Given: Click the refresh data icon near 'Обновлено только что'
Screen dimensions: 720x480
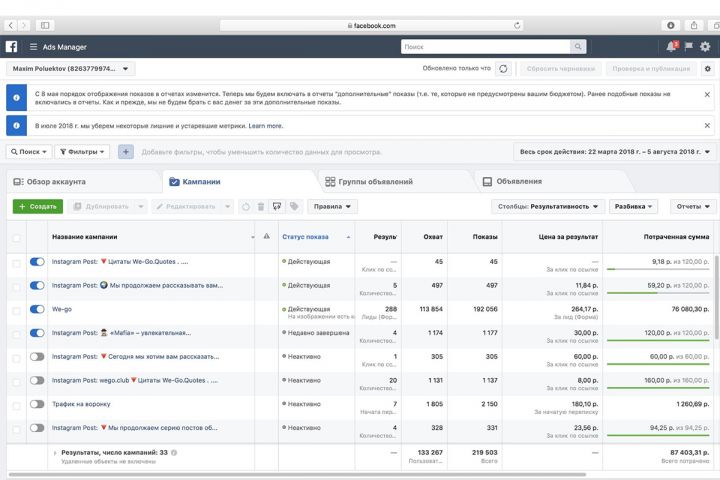Looking at the screenshot, I should click(503, 68).
